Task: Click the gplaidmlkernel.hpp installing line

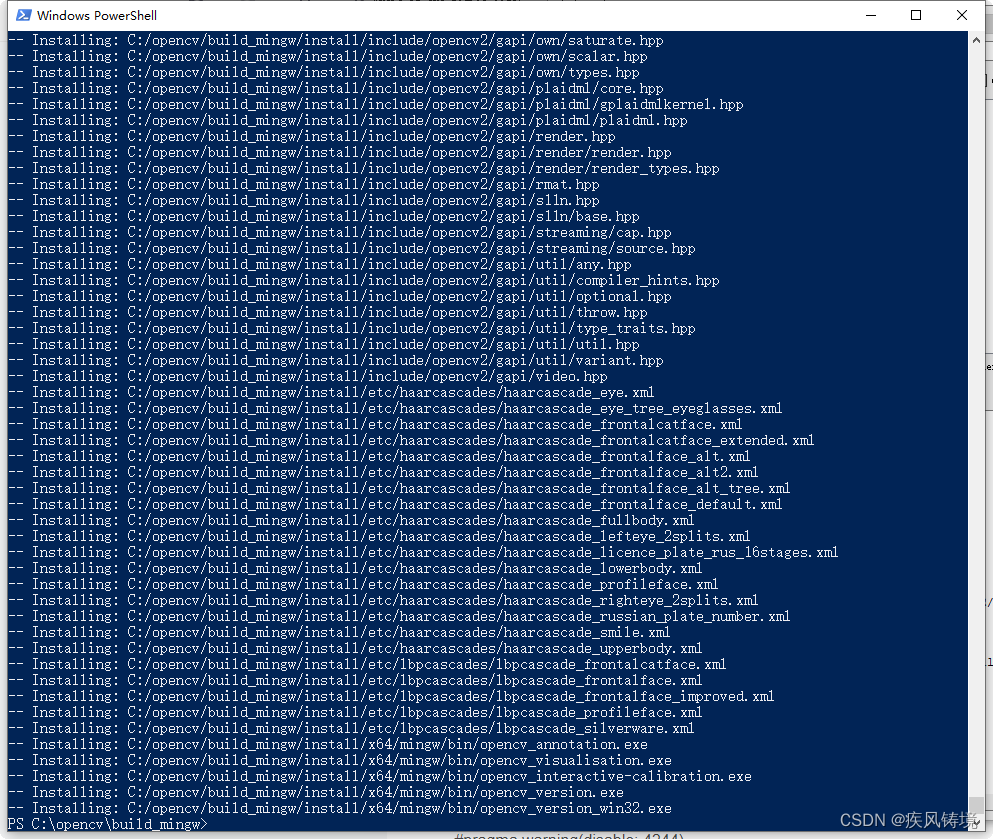Action: (376, 104)
